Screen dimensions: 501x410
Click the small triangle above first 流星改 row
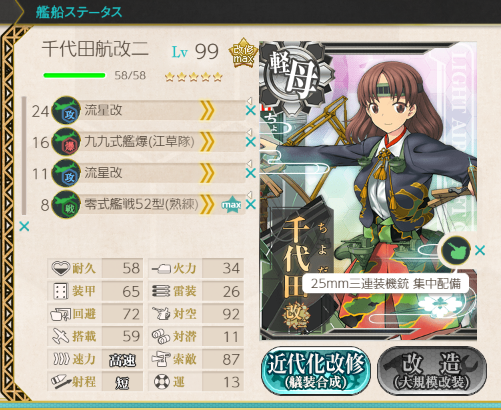pyautogui.click(x=249, y=101)
